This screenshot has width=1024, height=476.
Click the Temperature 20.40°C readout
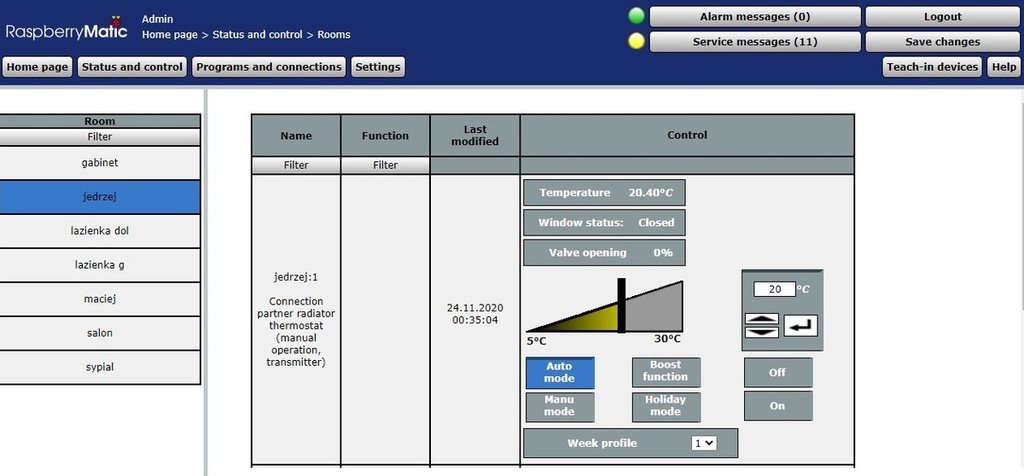pyautogui.click(x=604, y=193)
